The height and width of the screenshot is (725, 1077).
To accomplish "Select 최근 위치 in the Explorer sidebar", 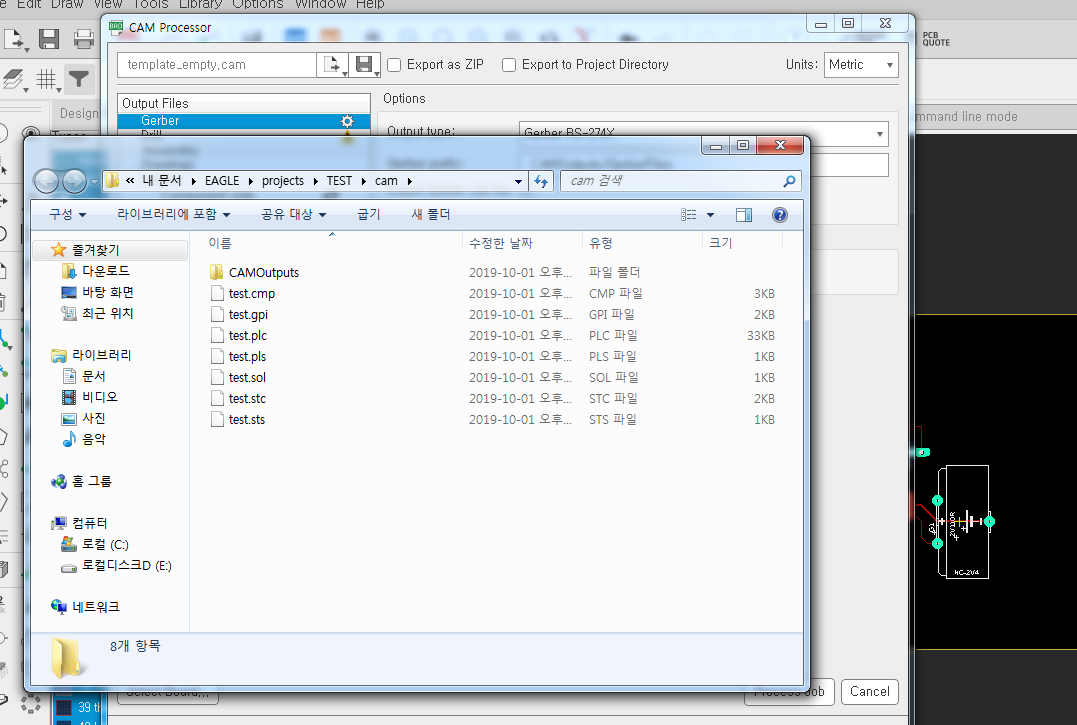I will point(108,313).
